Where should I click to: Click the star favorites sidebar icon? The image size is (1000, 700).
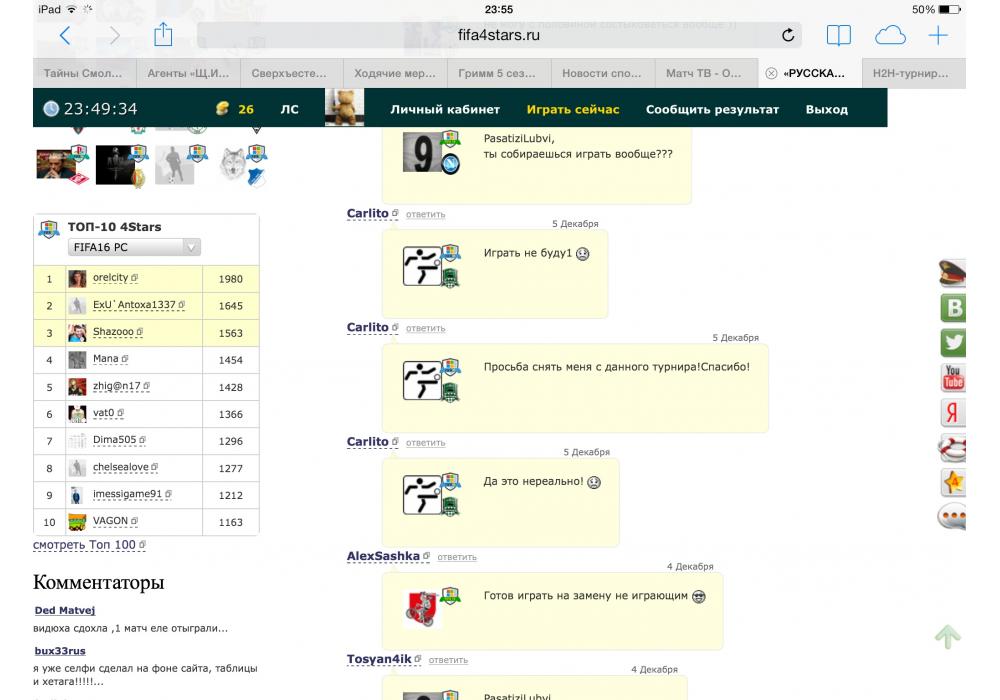(953, 482)
